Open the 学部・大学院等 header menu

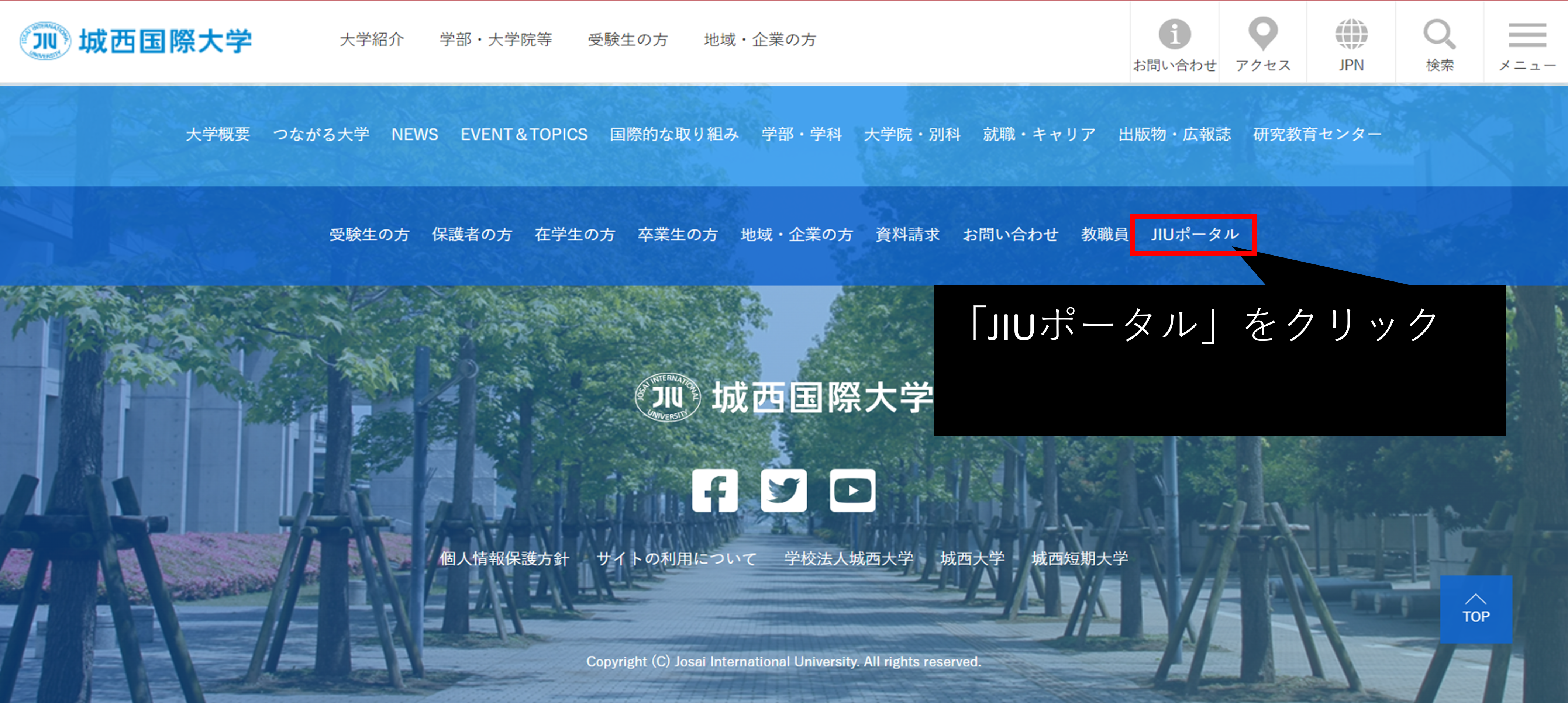[x=496, y=39]
